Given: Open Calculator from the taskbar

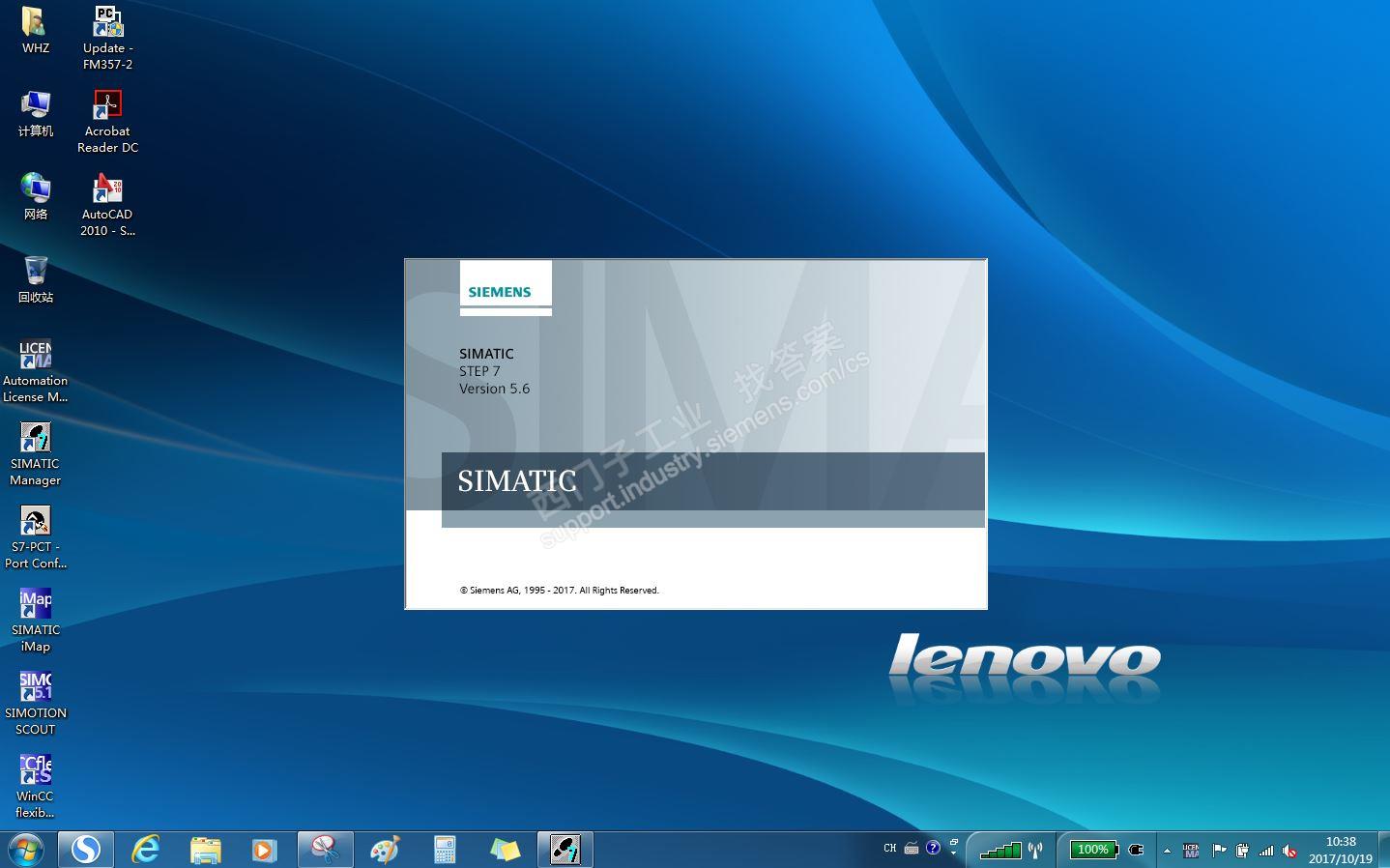Looking at the screenshot, I should (x=445, y=850).
